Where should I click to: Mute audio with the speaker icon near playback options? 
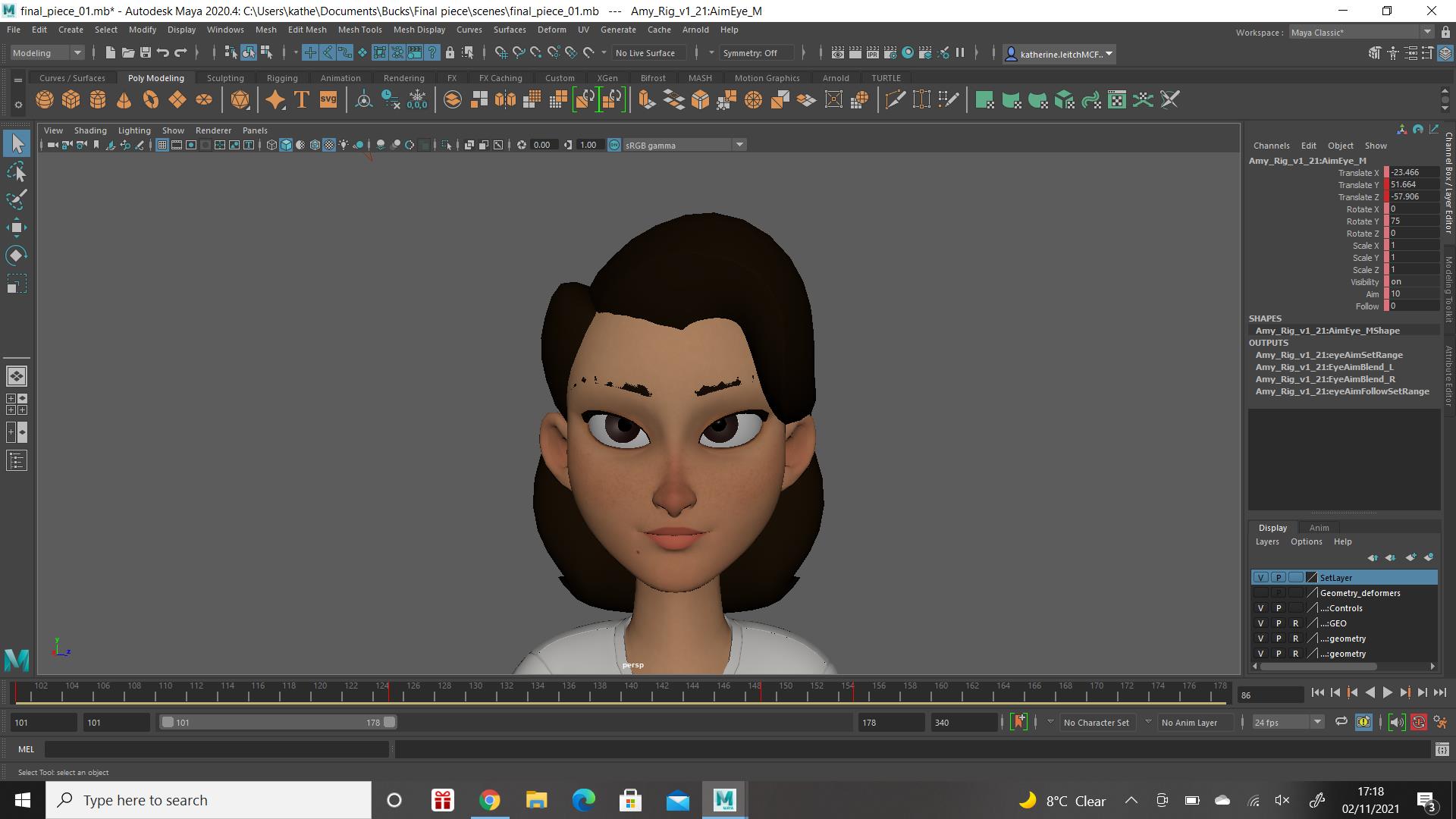pos(1396,722)
